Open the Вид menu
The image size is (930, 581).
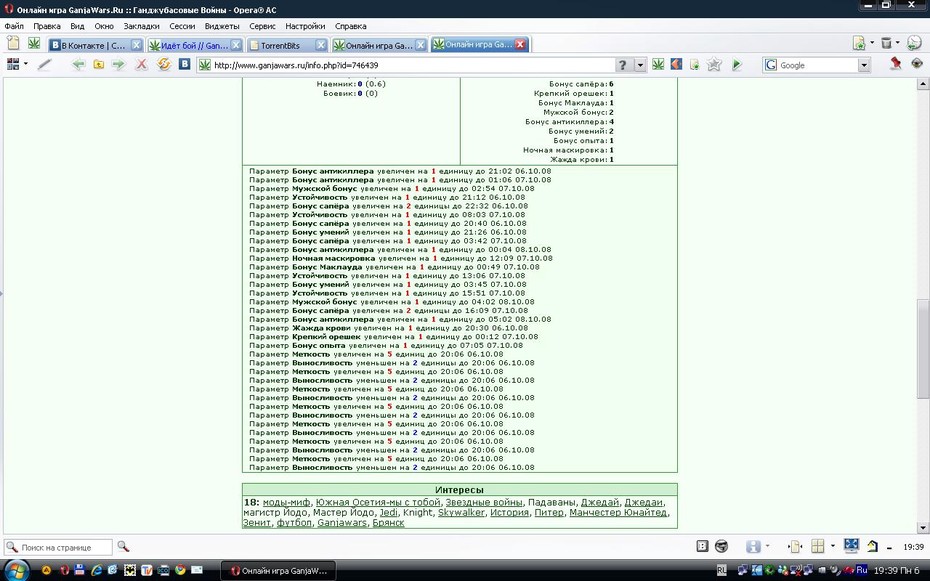pos(77,26)
